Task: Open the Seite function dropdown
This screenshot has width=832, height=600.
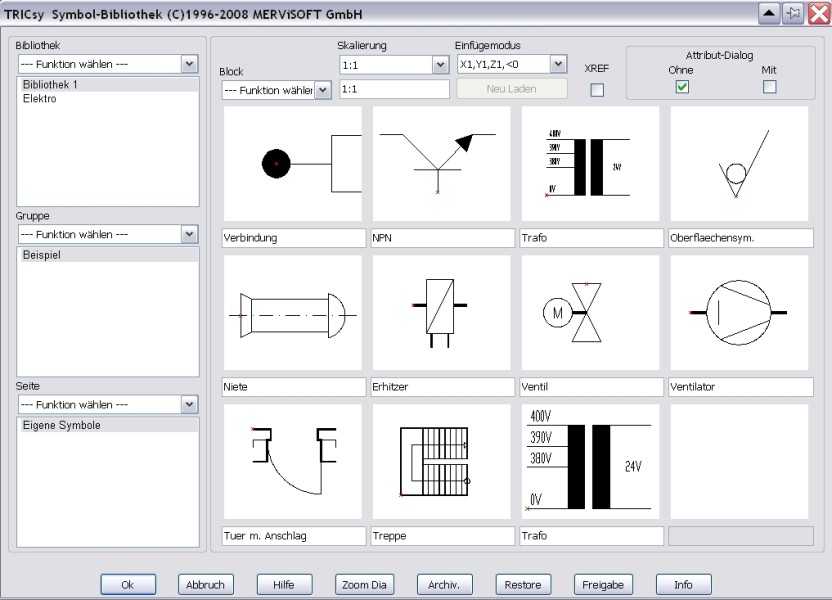Action: click(x=108, y=405)
